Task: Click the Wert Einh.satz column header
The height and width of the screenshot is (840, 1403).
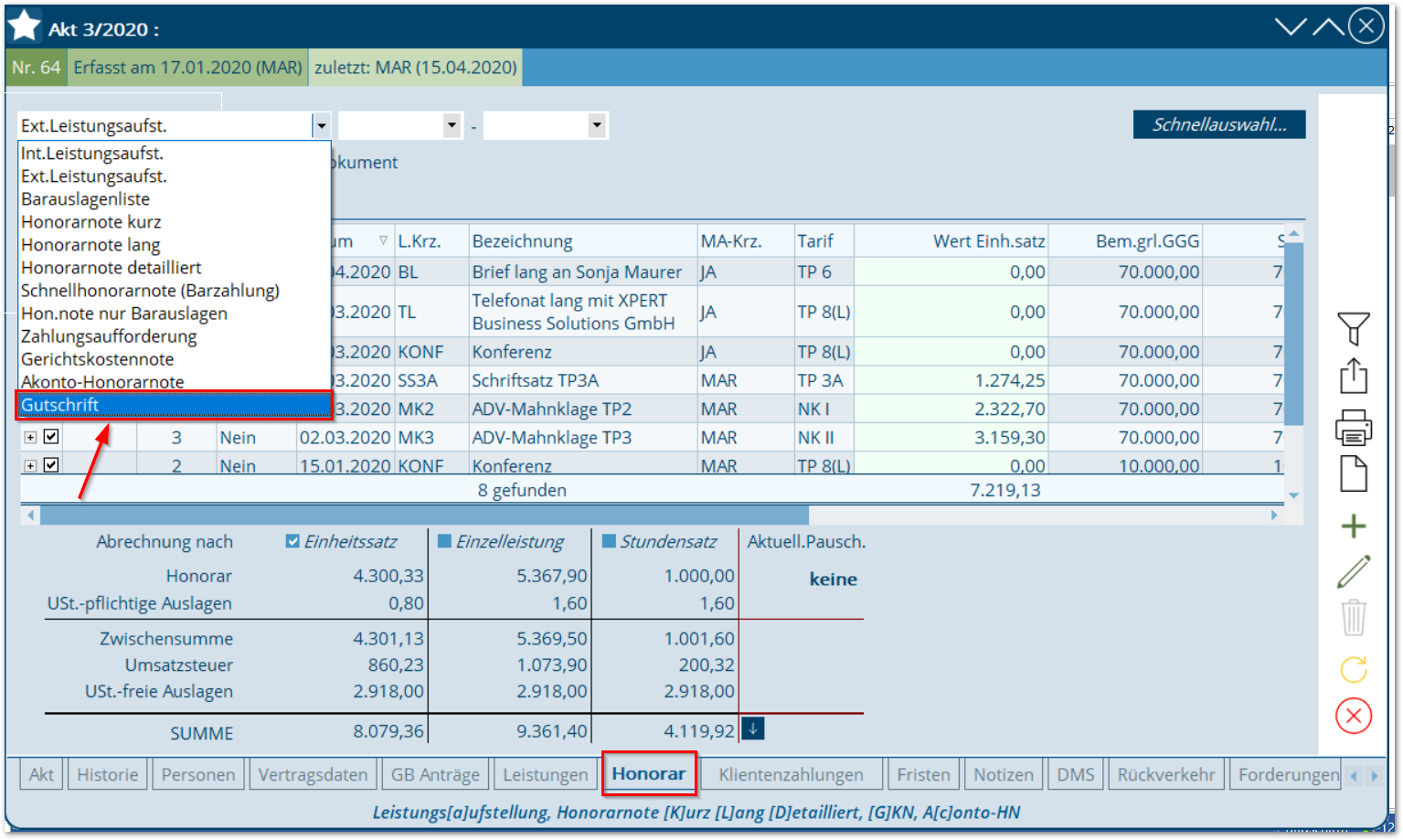Action: (951, 240)
